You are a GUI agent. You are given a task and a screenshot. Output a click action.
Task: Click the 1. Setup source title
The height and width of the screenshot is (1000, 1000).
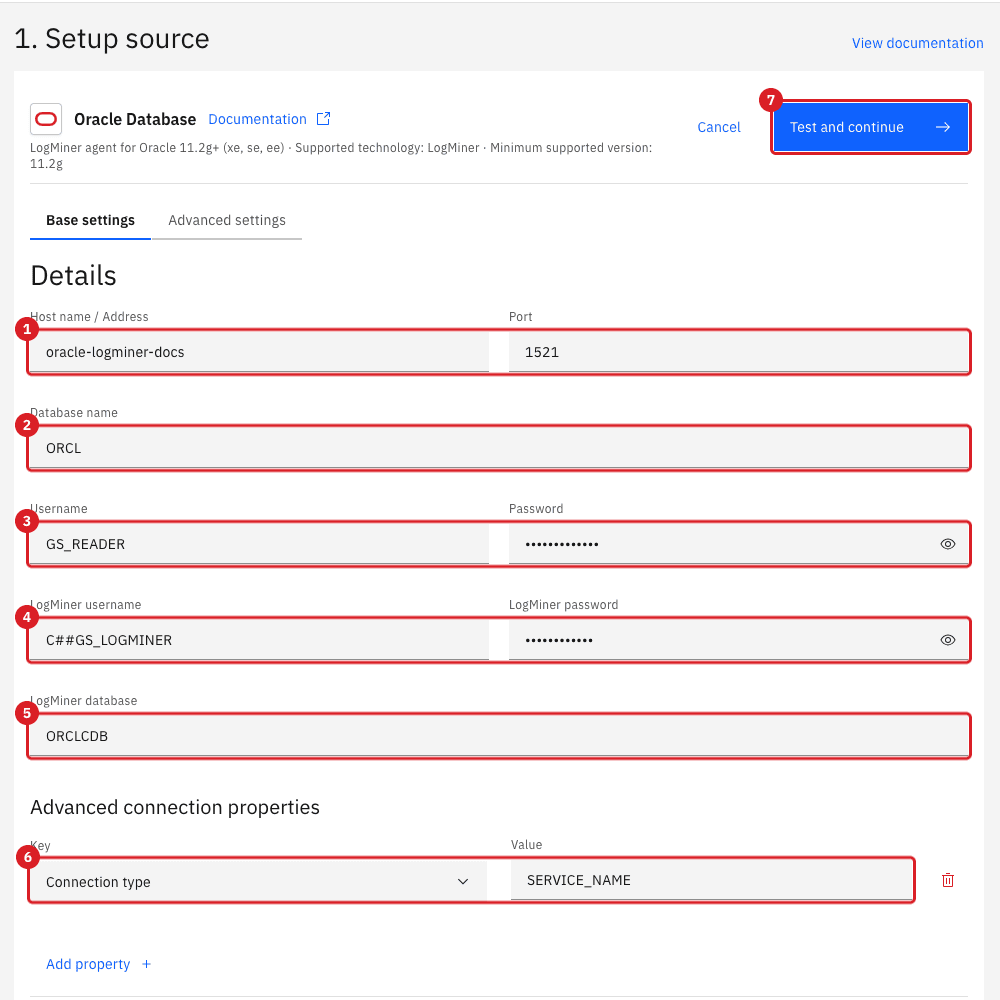[112, 39]
